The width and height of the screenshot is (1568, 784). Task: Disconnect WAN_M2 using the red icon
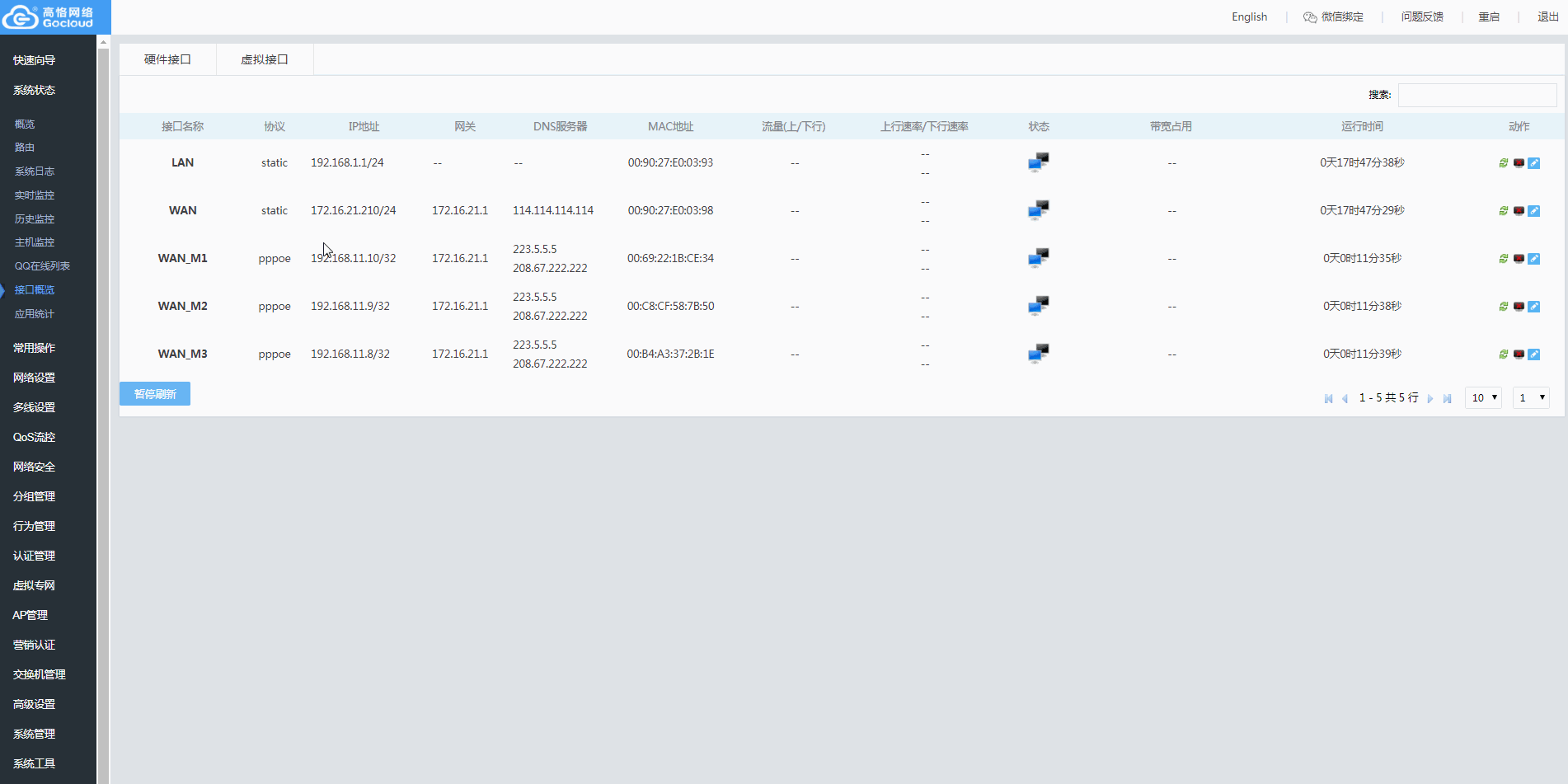[x=1519, y=307]
